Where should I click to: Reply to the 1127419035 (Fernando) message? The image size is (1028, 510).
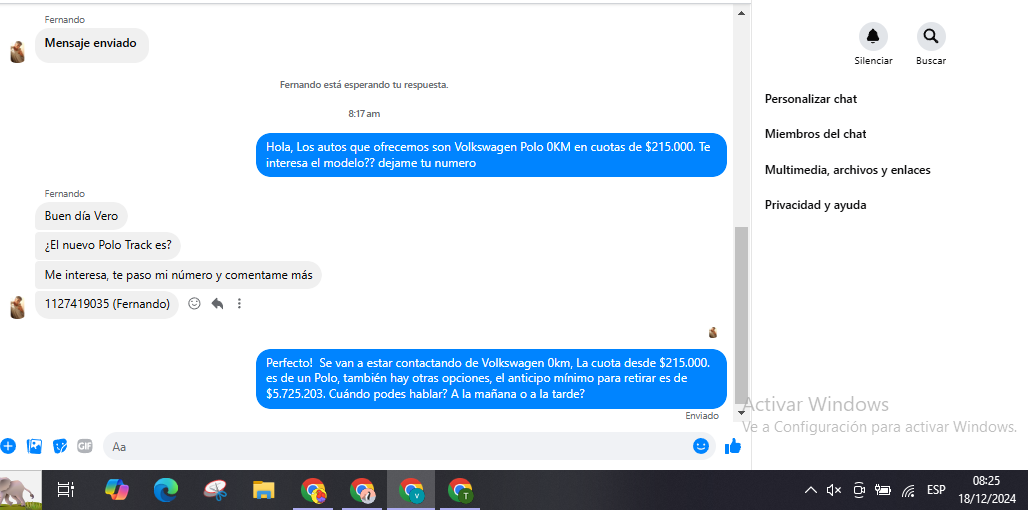[x=217, y=304]
